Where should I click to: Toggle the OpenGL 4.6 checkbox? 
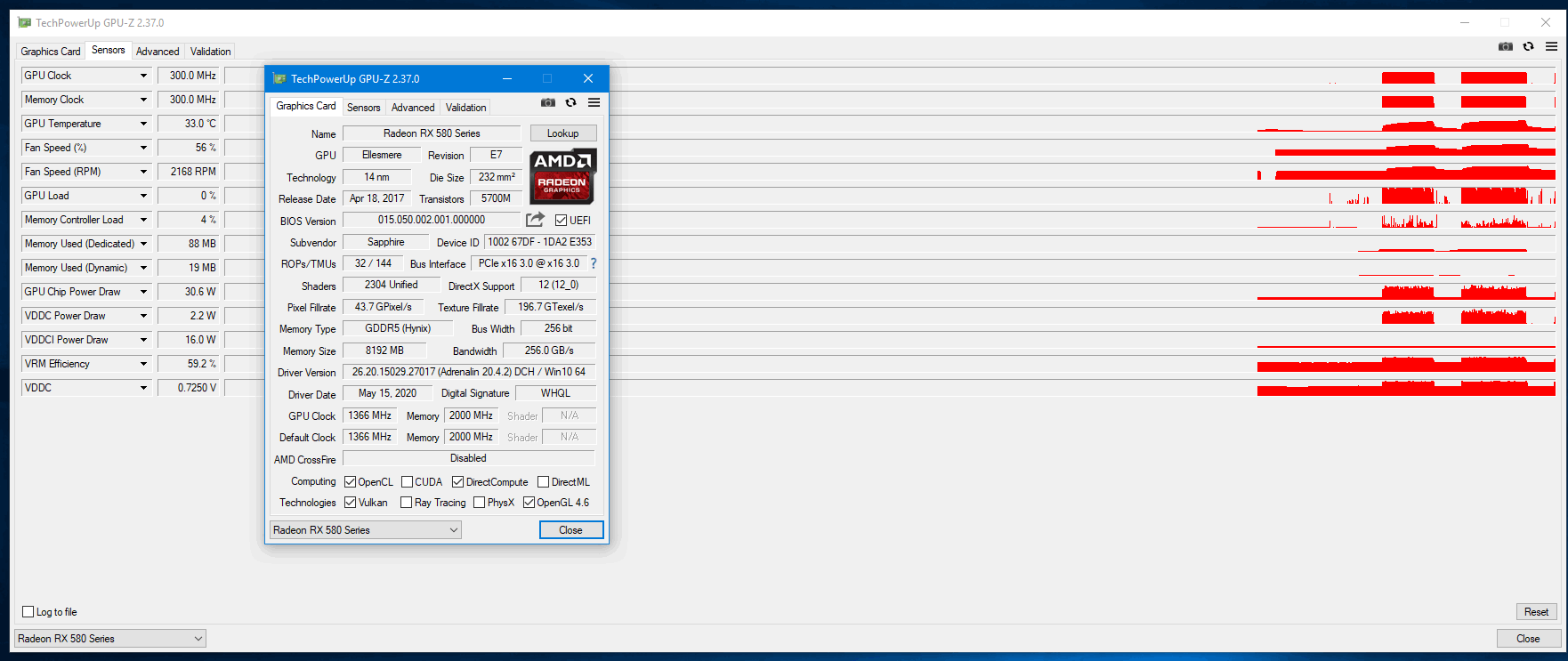[529, 503]
